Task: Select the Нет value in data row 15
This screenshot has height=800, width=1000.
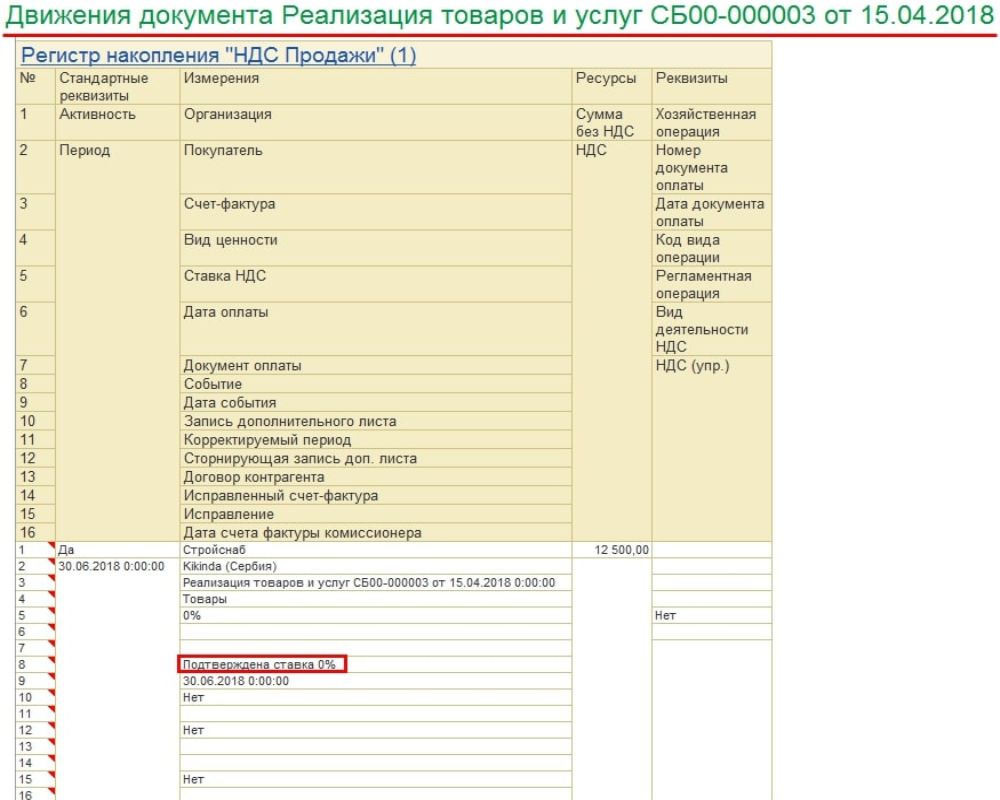Action: click(x=376, y=780)
